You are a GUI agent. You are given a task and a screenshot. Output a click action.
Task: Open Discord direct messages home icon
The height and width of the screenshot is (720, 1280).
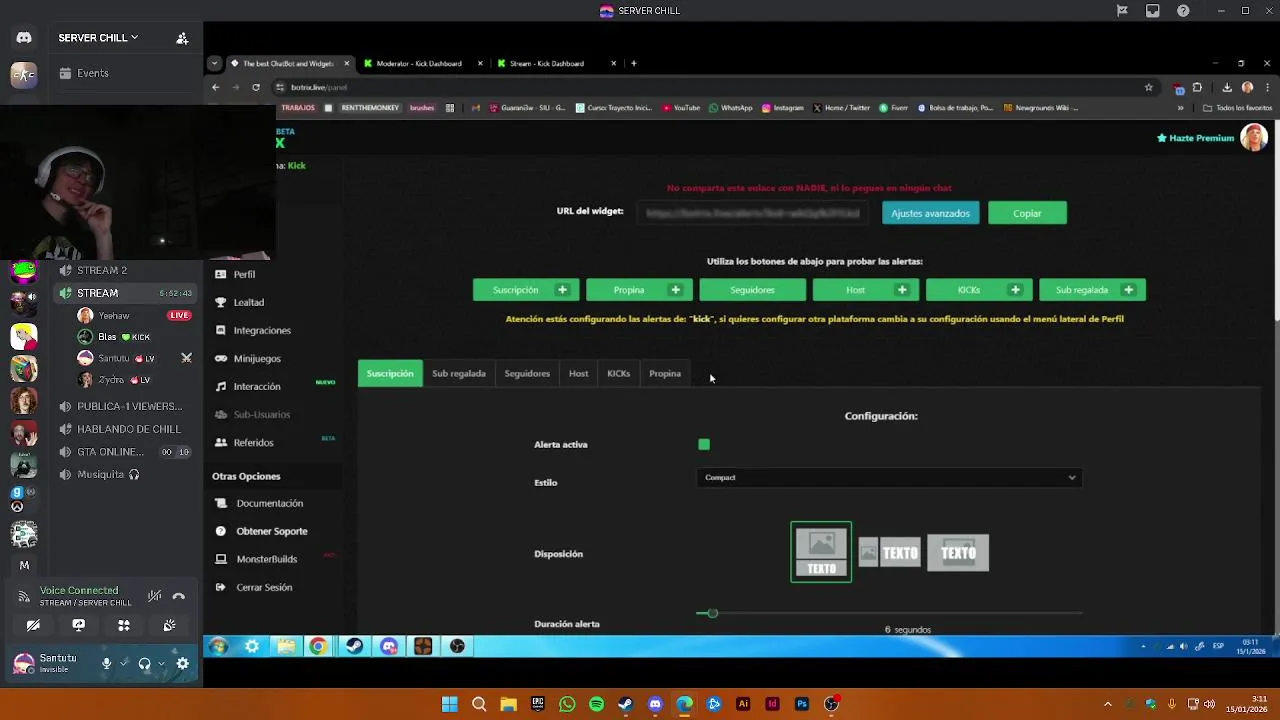(24, 38)
